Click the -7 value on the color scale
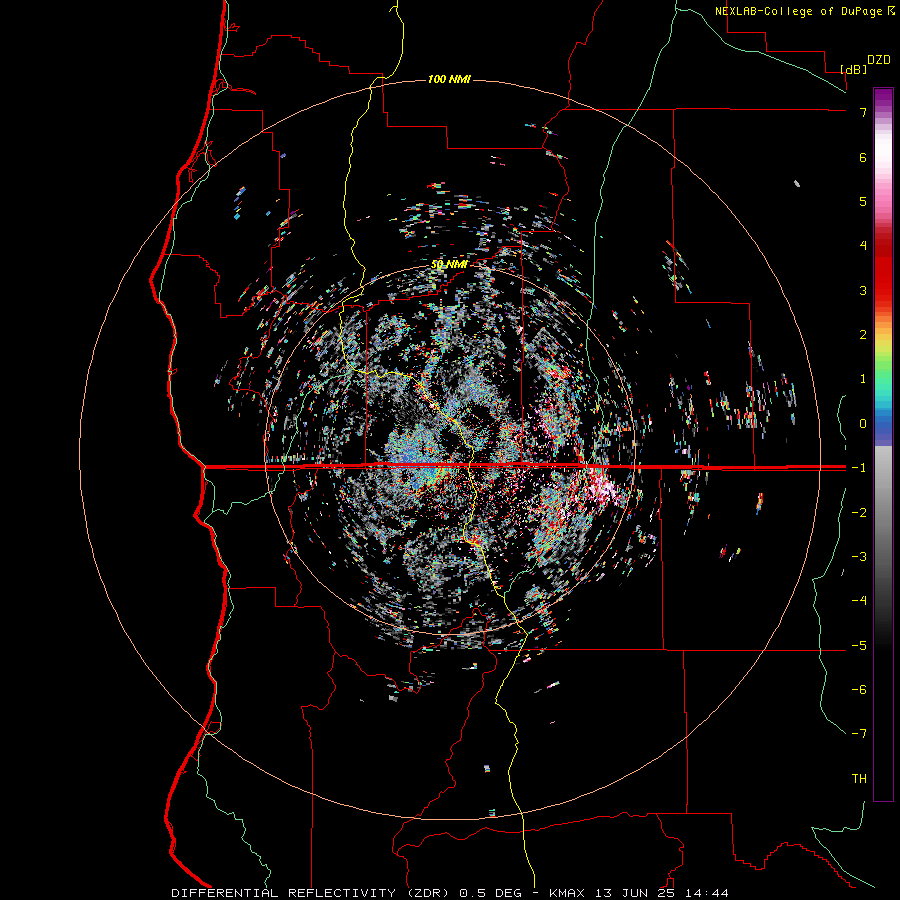Screen dimensions: 900x900 pyautogui.click(x=859, y=734)
